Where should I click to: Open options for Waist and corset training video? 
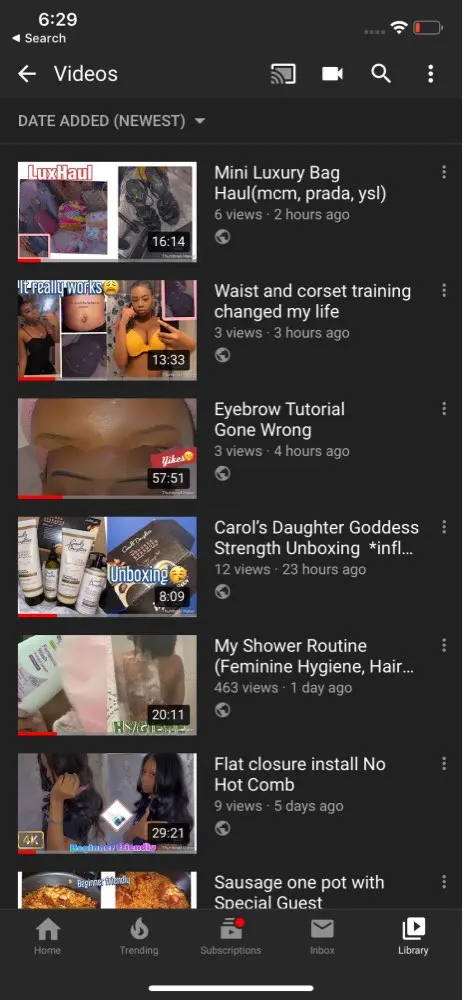point(444,290)
